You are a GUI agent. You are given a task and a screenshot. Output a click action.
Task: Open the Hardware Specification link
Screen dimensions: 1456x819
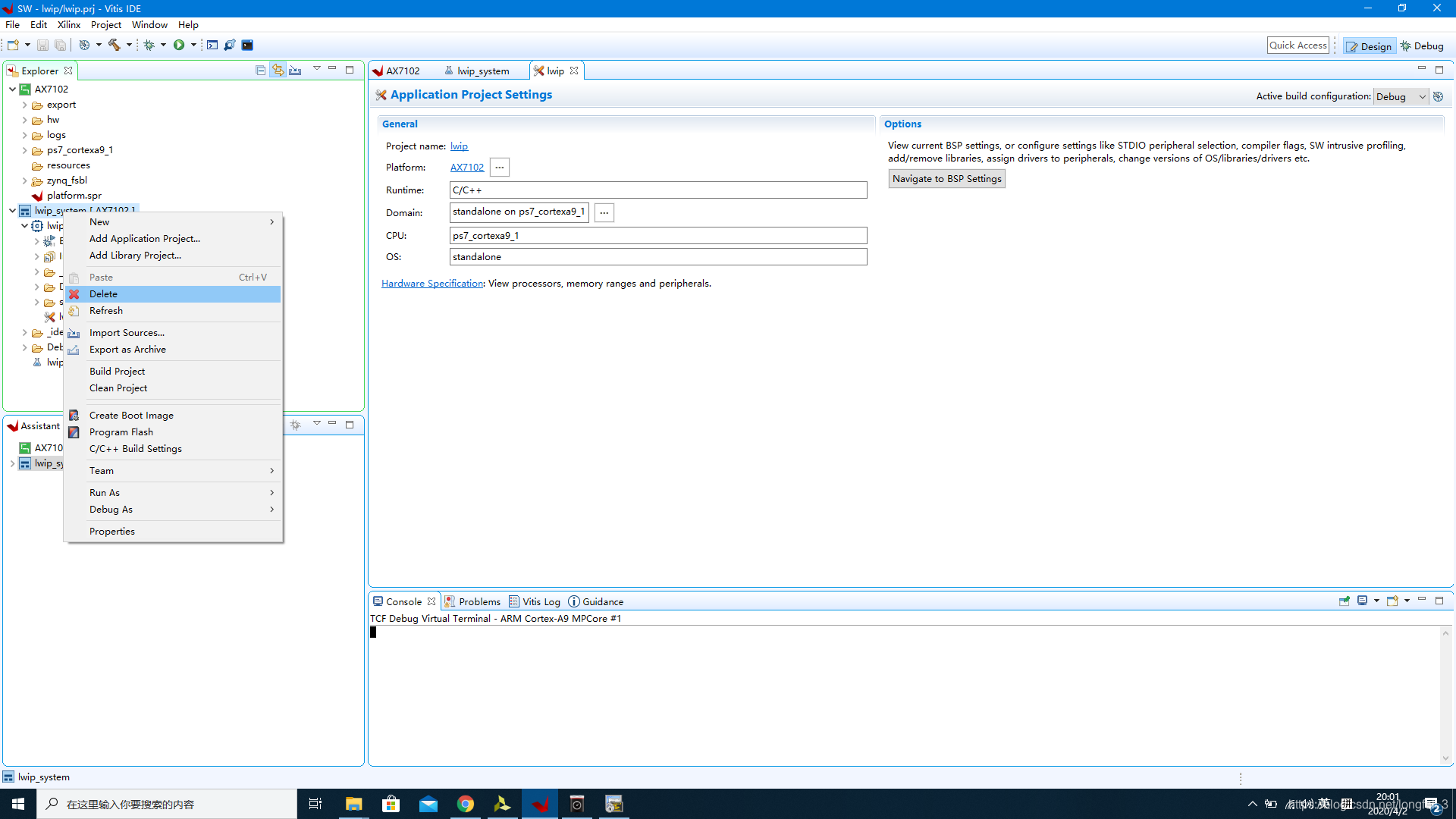432,283
